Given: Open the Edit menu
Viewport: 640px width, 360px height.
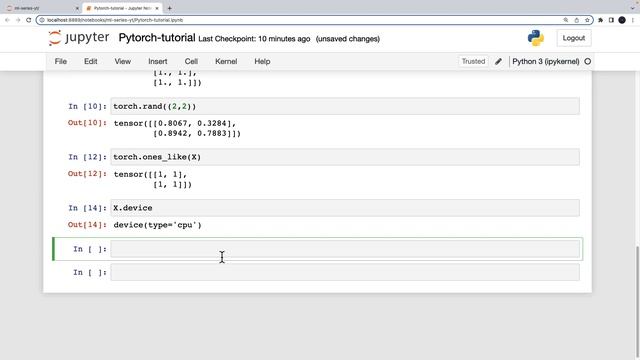Looking at the screenshot, I should point(91,61).
